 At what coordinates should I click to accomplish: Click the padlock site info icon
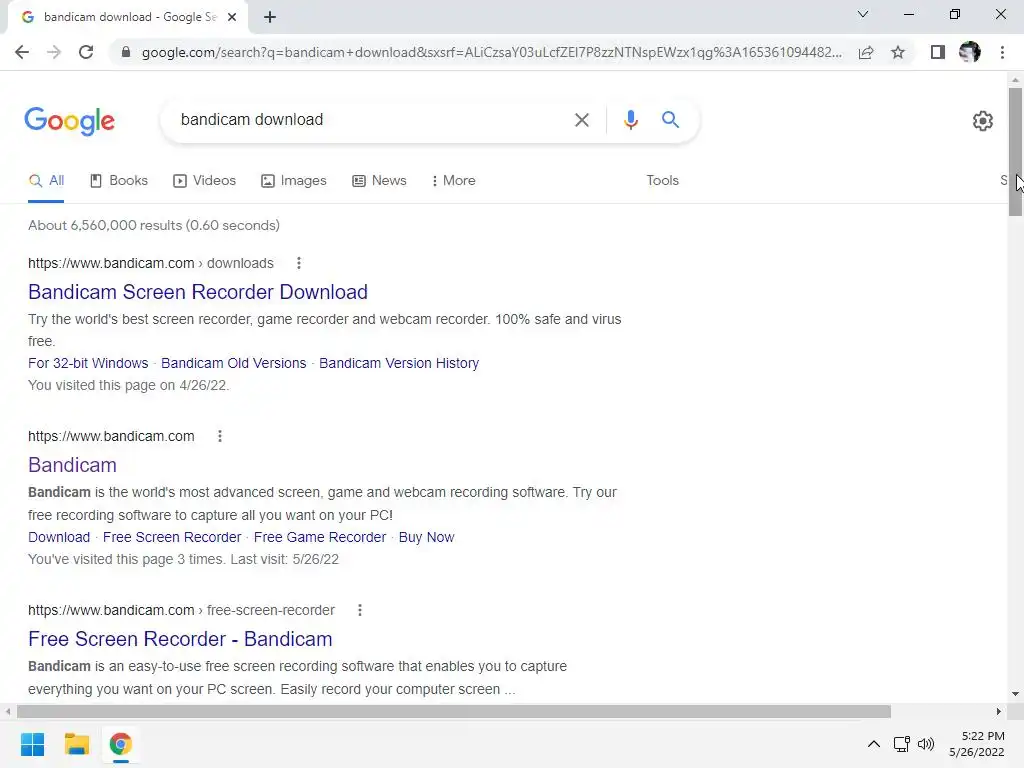click(x=126, y=52)
